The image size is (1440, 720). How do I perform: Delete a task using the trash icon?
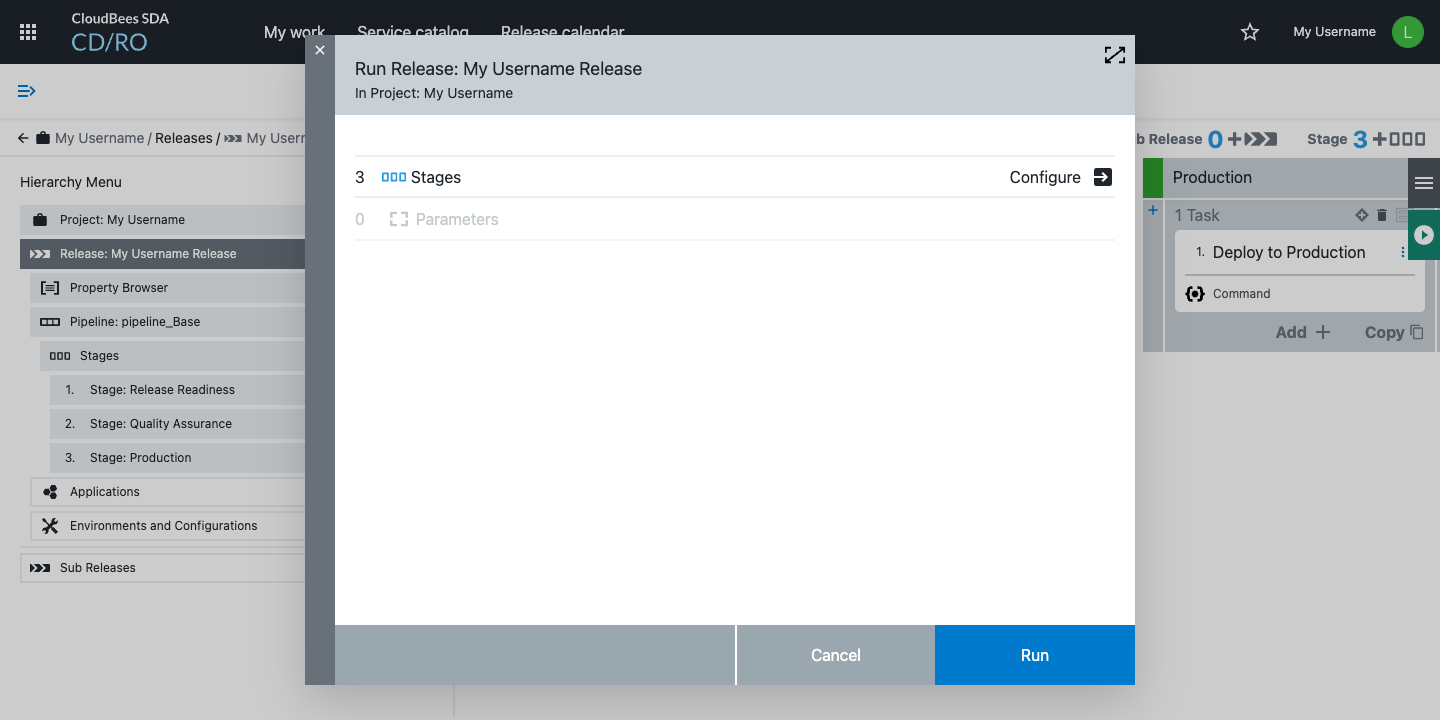pos(1382,214)
